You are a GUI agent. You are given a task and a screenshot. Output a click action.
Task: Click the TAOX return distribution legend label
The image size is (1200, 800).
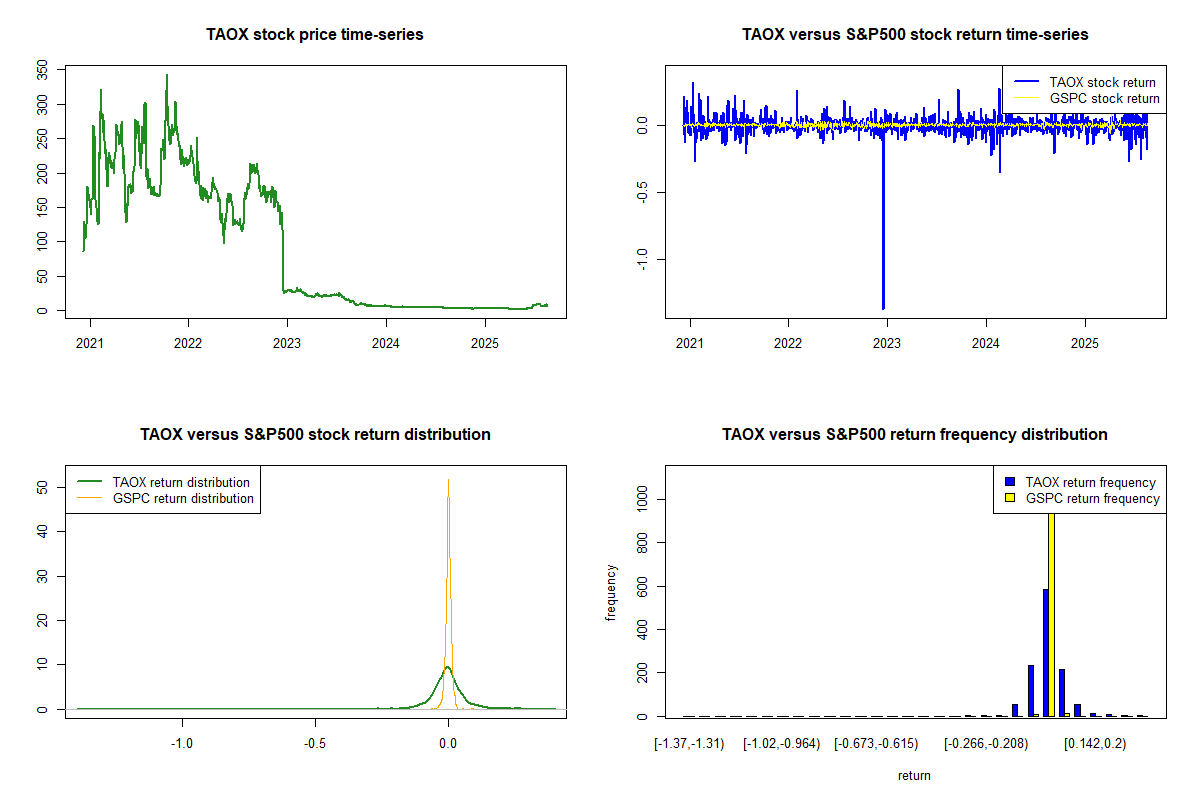tap(181, 483)
